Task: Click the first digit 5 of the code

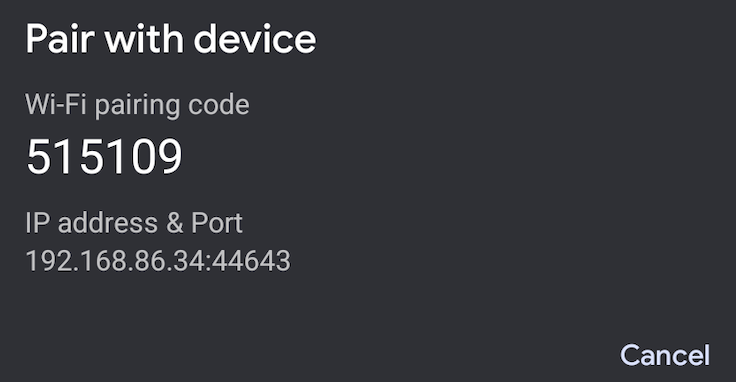Action: pyautogui.click(x=38, y=157)
